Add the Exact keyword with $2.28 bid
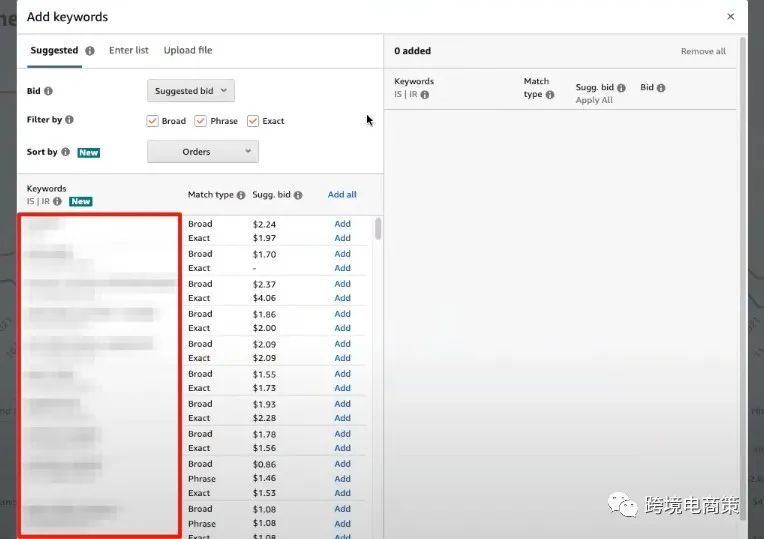 pos(343,418)
